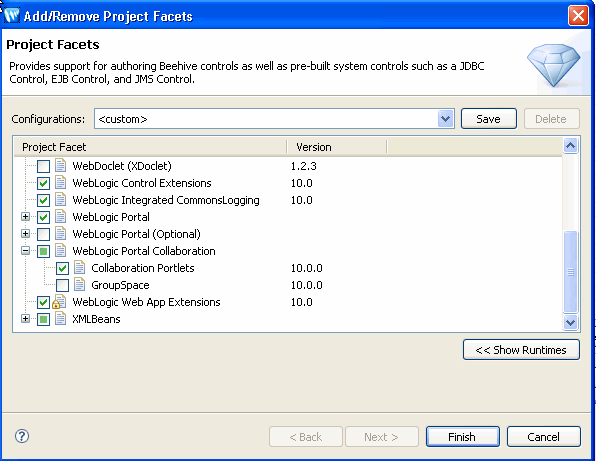Click the Finish button
596x461 pixels.
[462, 437]
